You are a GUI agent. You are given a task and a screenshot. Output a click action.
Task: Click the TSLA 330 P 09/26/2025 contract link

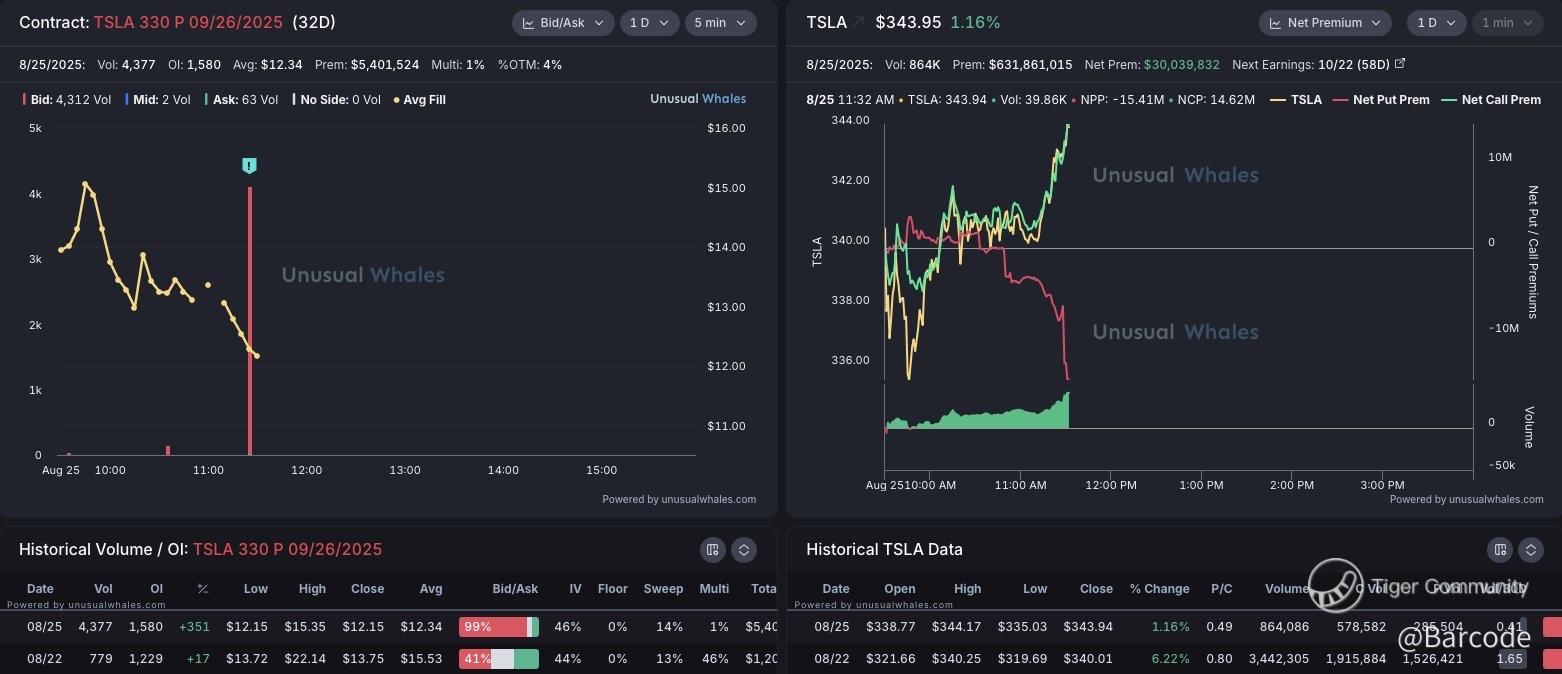pyautogui.click(x=190, y=22)
